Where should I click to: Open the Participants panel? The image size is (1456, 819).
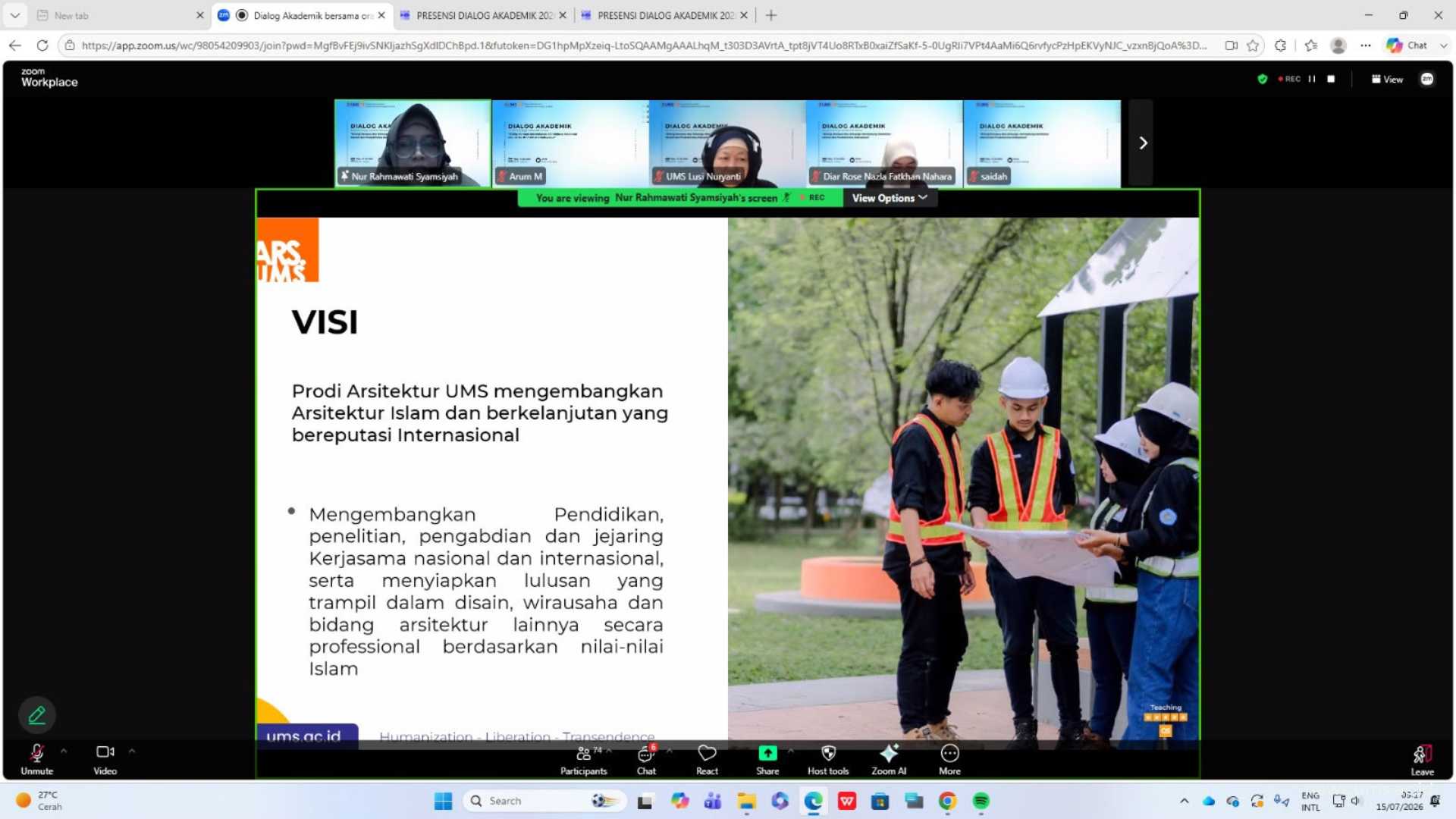583,760
